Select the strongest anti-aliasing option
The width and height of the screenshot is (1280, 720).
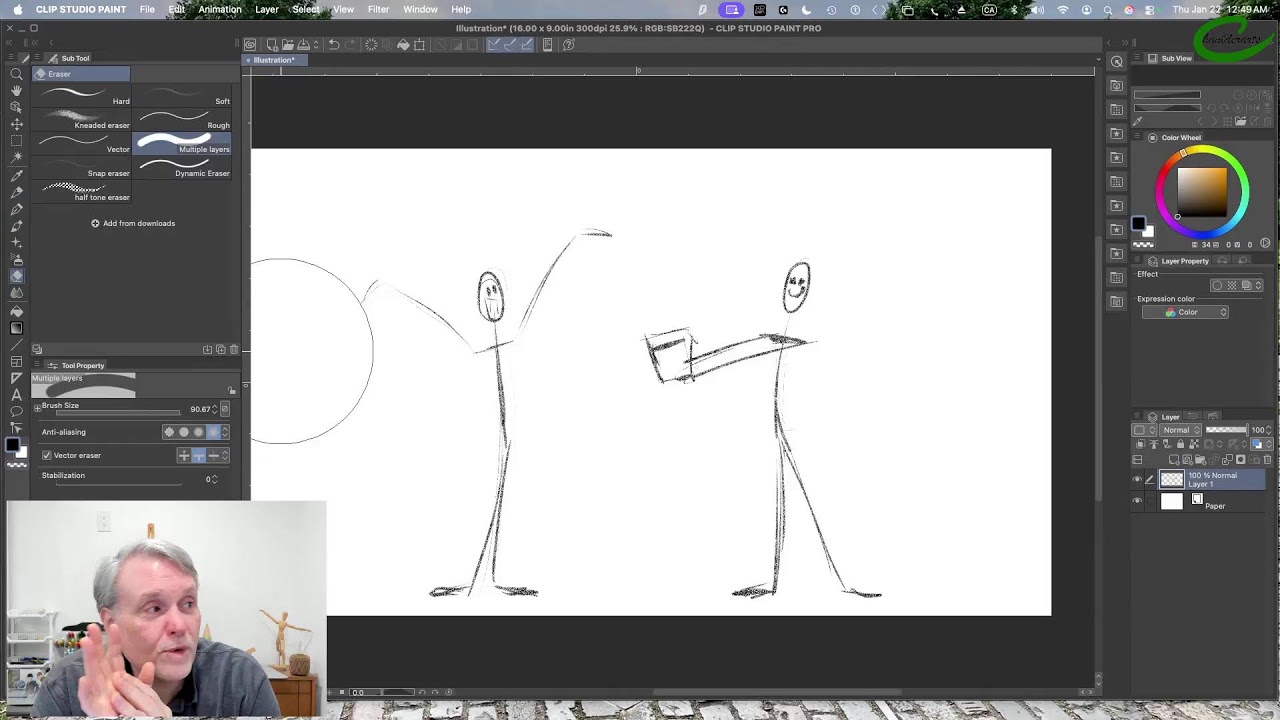pos(213,432)
